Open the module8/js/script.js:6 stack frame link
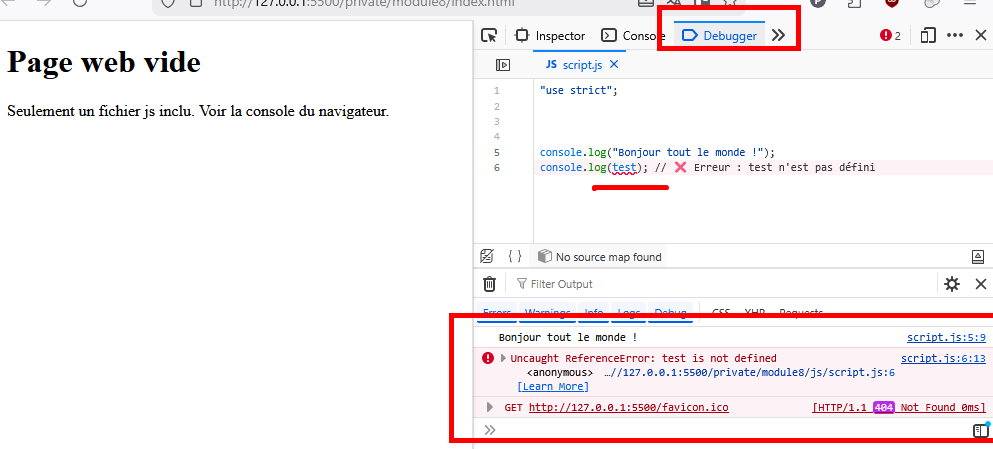 coord(749,372)
